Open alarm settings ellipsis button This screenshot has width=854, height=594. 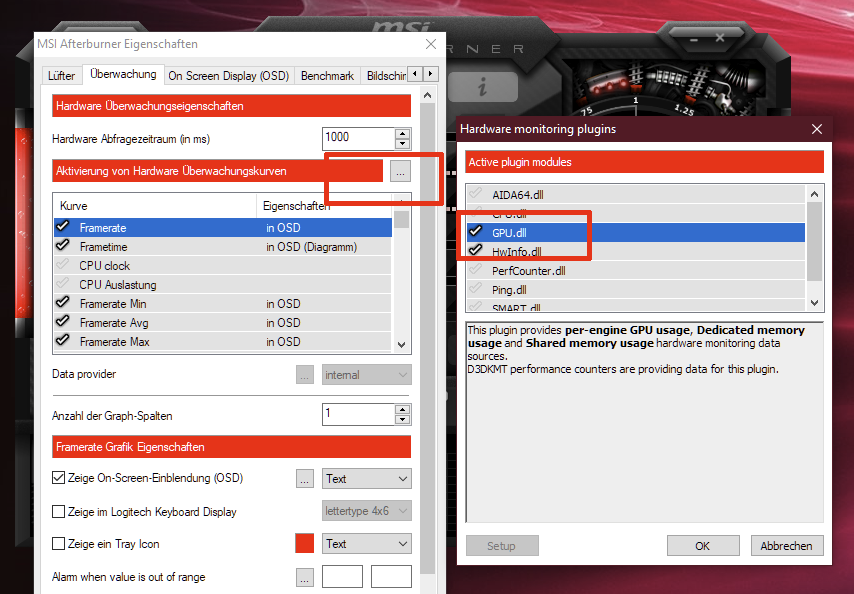point(304,577)
